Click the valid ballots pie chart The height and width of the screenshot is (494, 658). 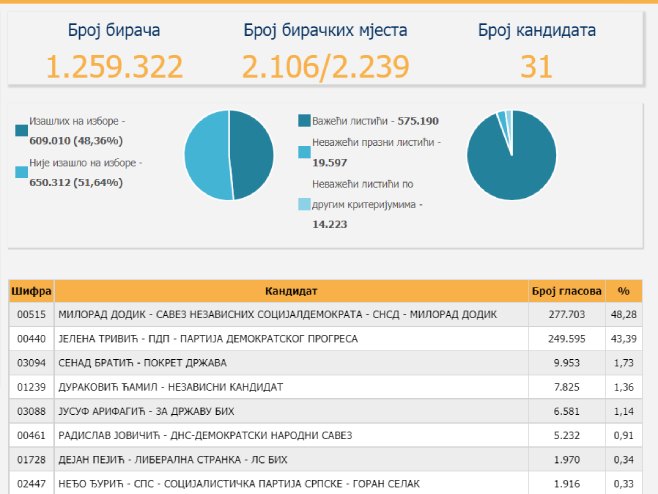pos(512,155)
